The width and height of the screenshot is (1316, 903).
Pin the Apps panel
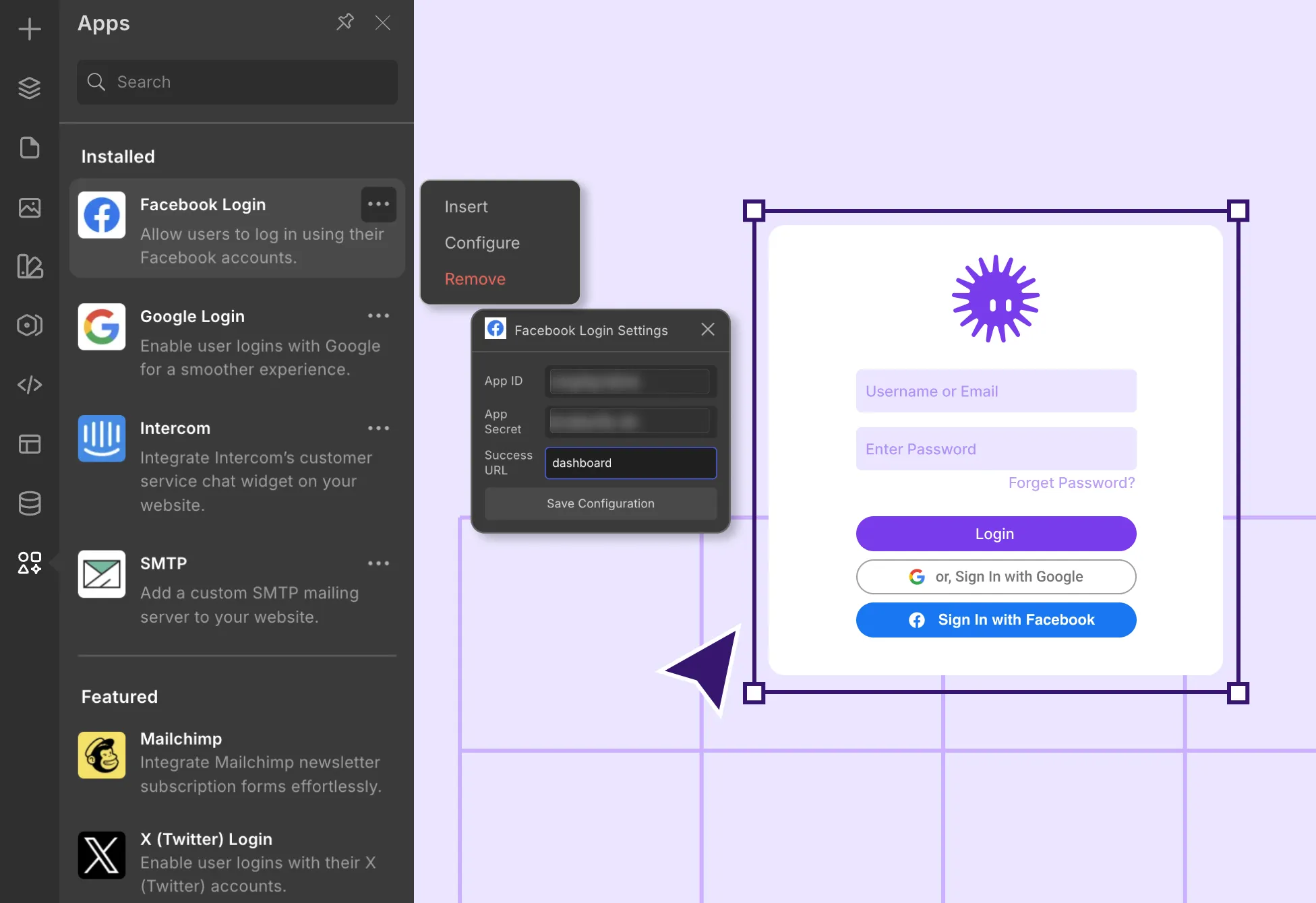[x=345, y=22]
